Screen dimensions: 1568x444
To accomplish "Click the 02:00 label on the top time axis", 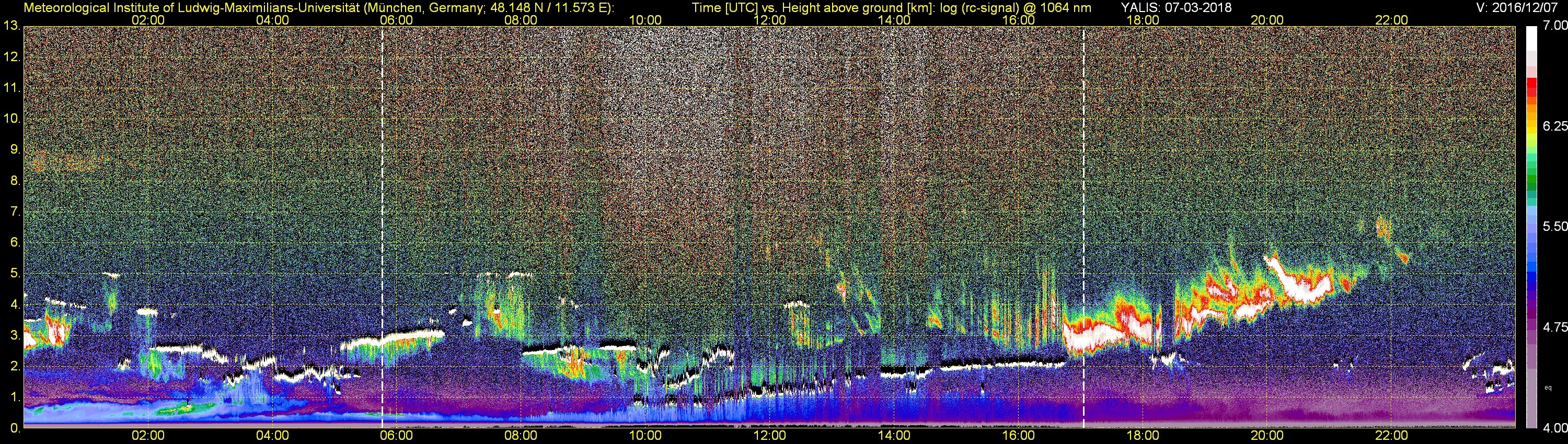I will pos(148,20).
